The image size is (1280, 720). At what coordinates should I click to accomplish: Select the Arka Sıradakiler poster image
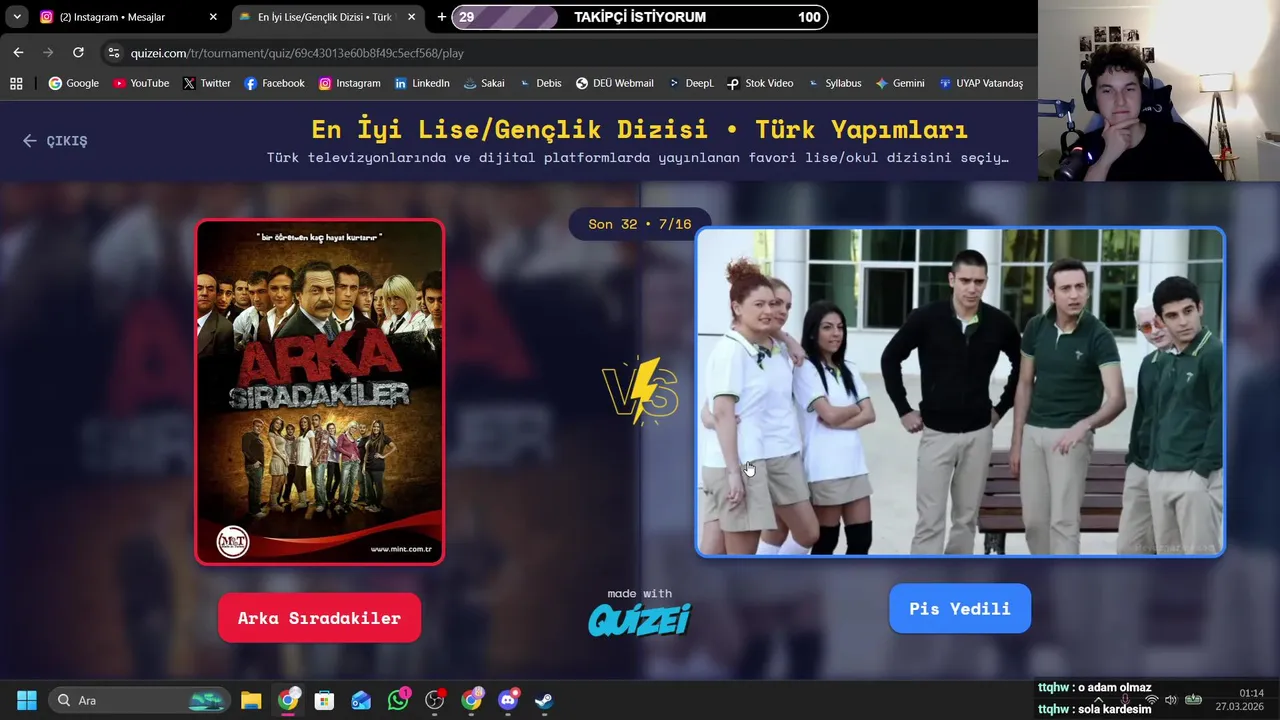(320, 392)
